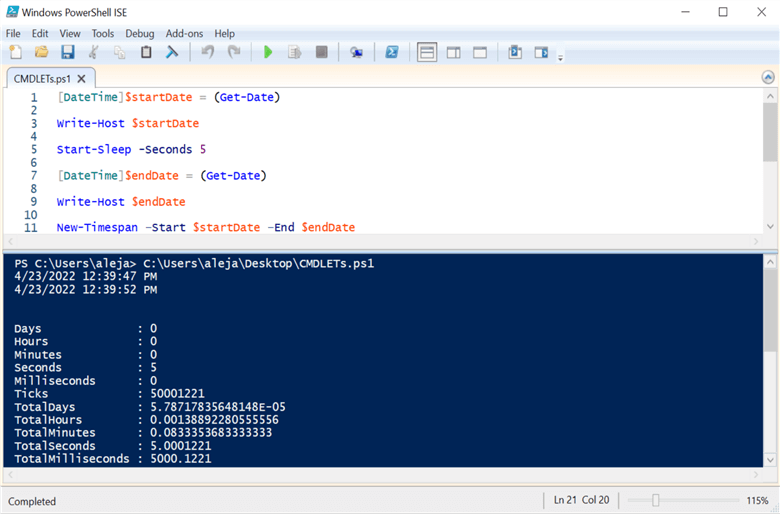
Task: Show the Command Add-on pane icon
Action: pos(541,52)
